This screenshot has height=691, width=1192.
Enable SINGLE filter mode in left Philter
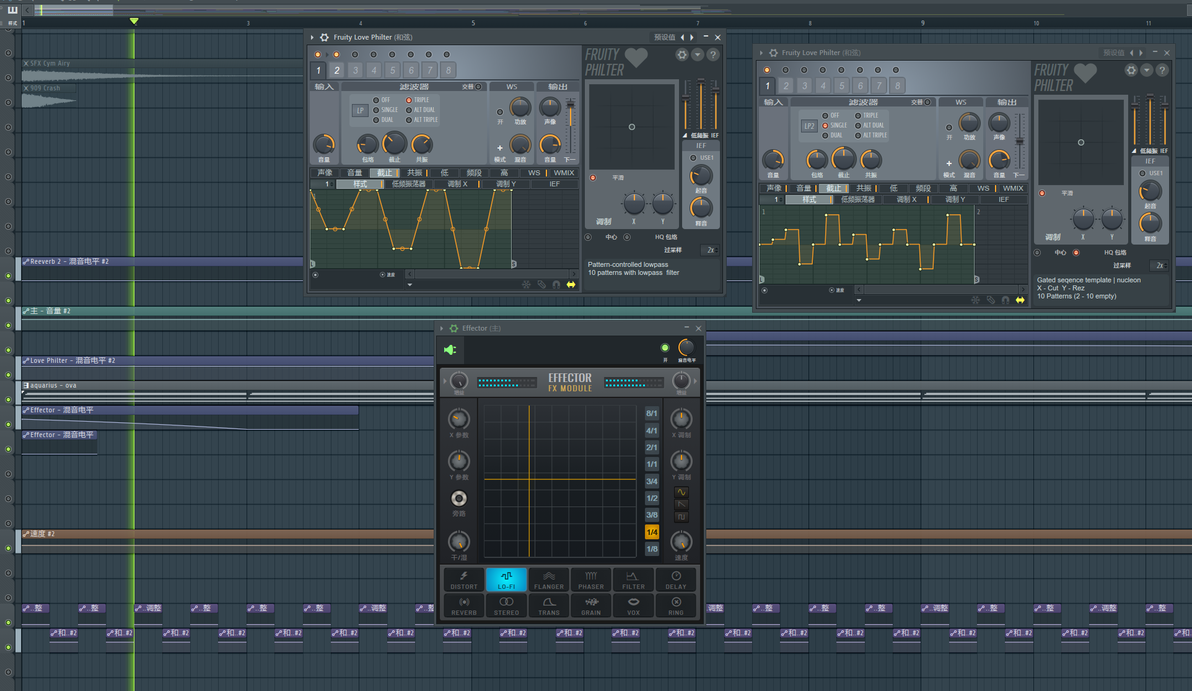[385, 109]
